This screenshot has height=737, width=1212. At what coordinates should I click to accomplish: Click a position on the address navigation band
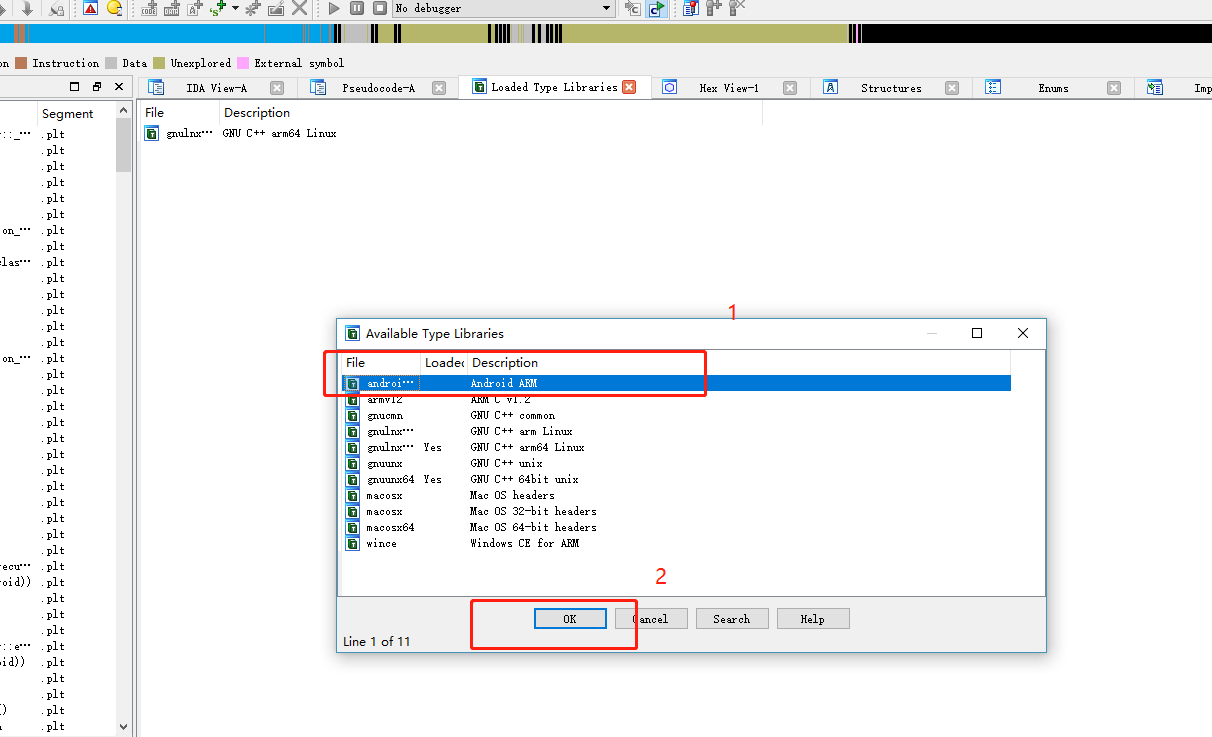pyautogui.click(x=400, y=33)
